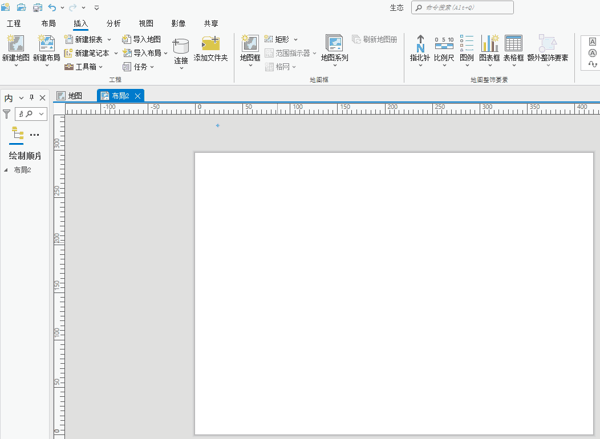Select the 矩形 (Rectangle) shape tool

click(277, 39)
